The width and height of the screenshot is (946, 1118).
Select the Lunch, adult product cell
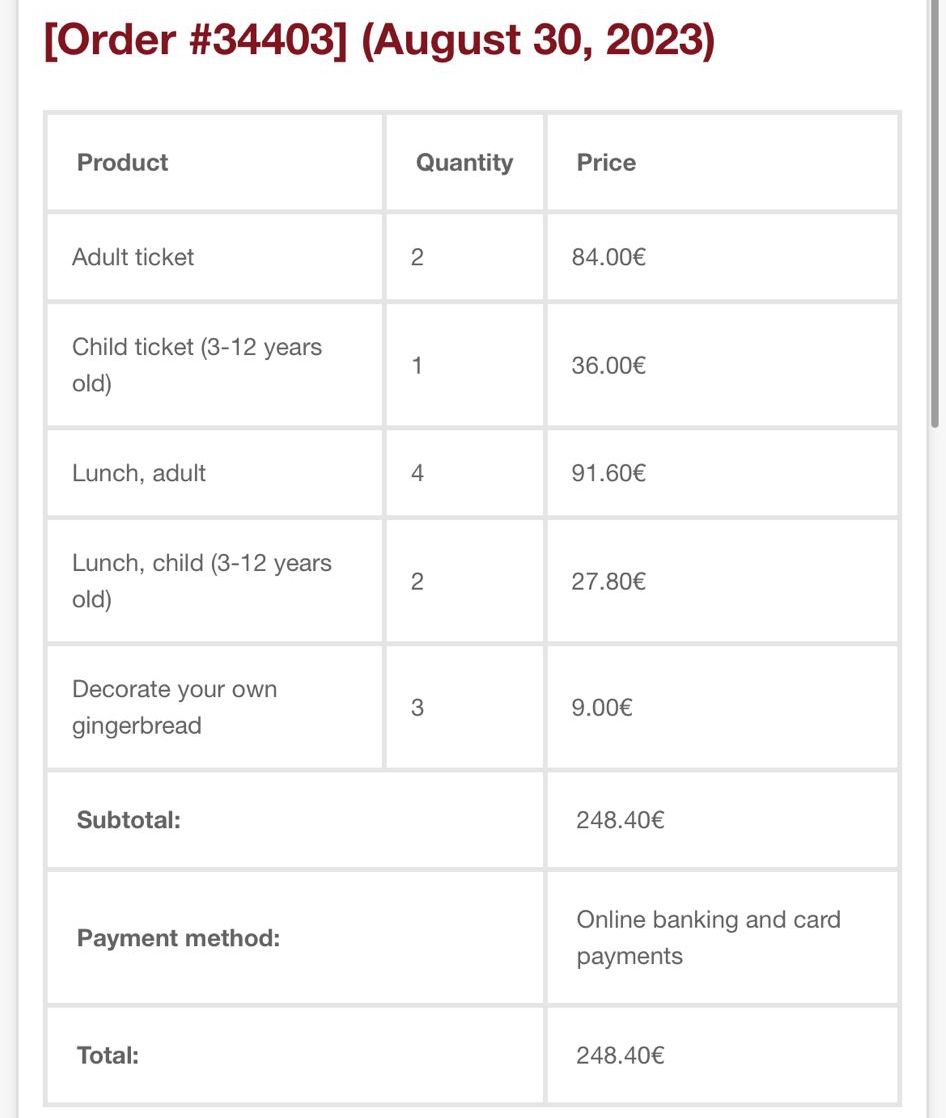pos(139,473)
